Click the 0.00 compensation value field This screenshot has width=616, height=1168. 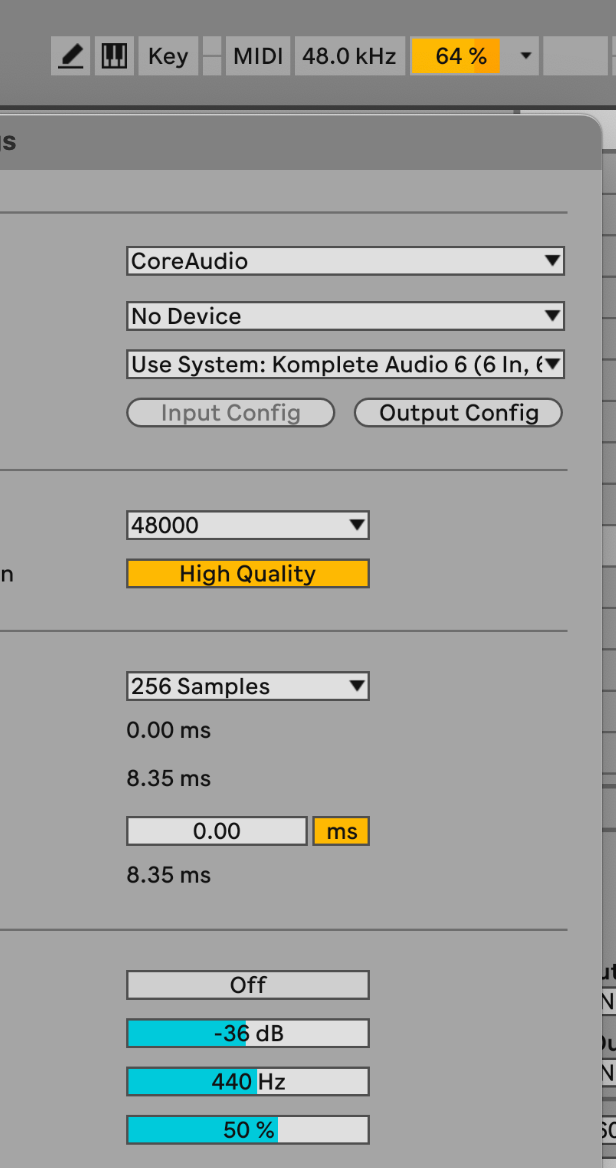click(216, 831)
